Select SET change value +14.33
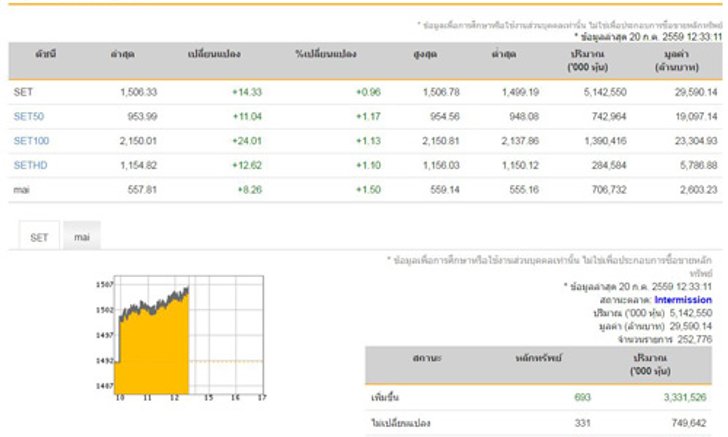The height and width of the screenshot is (437, 728). click(x=247, y=92)
